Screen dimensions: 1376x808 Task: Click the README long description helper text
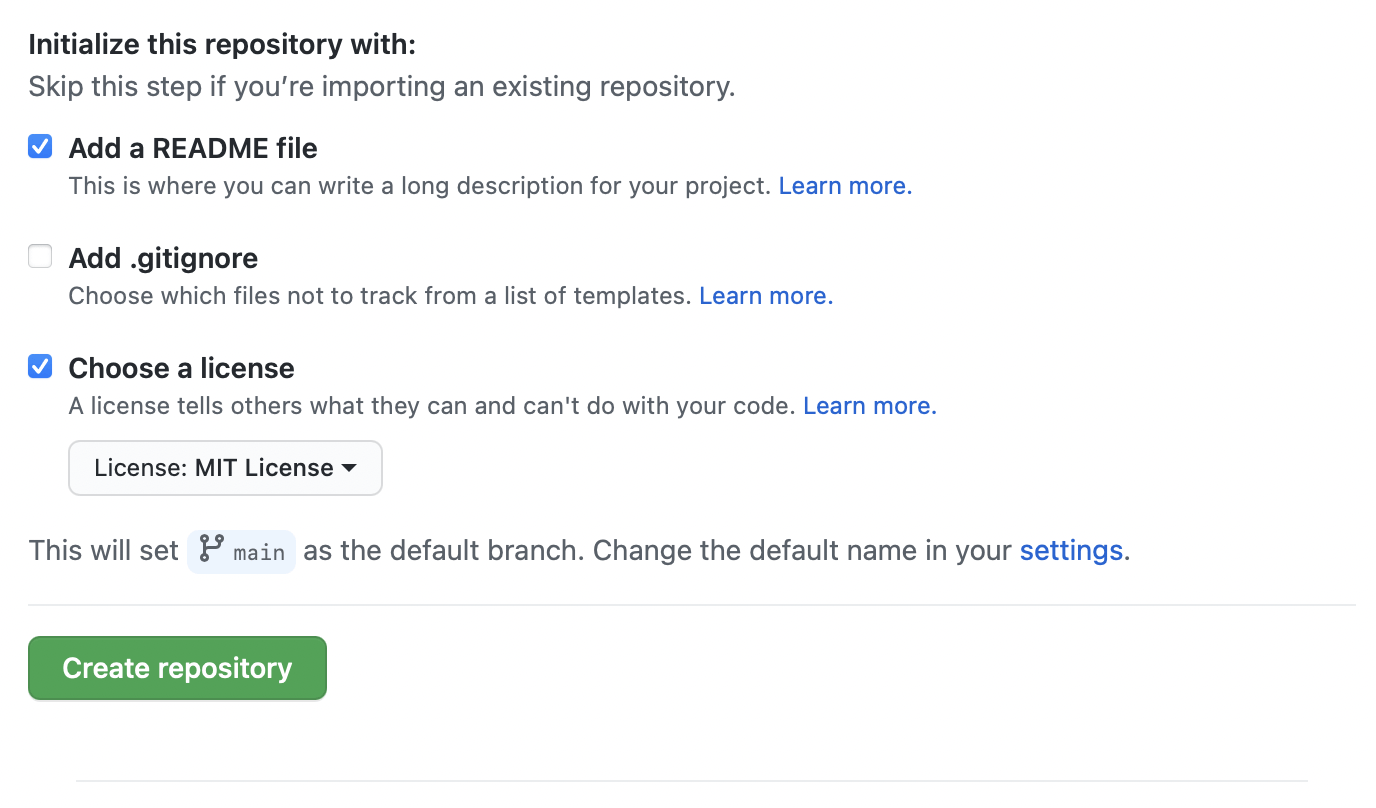422,186
